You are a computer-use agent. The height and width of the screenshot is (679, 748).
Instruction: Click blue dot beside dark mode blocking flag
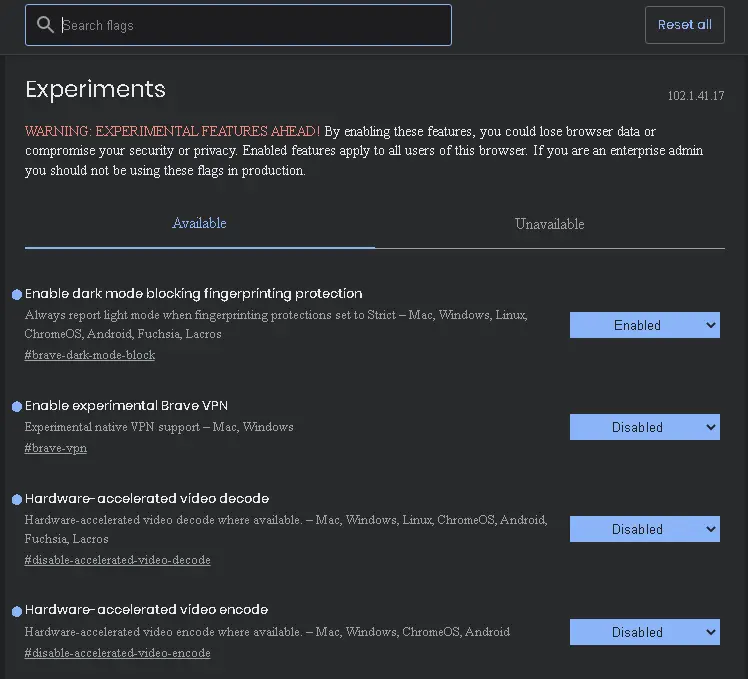[17, 294]
